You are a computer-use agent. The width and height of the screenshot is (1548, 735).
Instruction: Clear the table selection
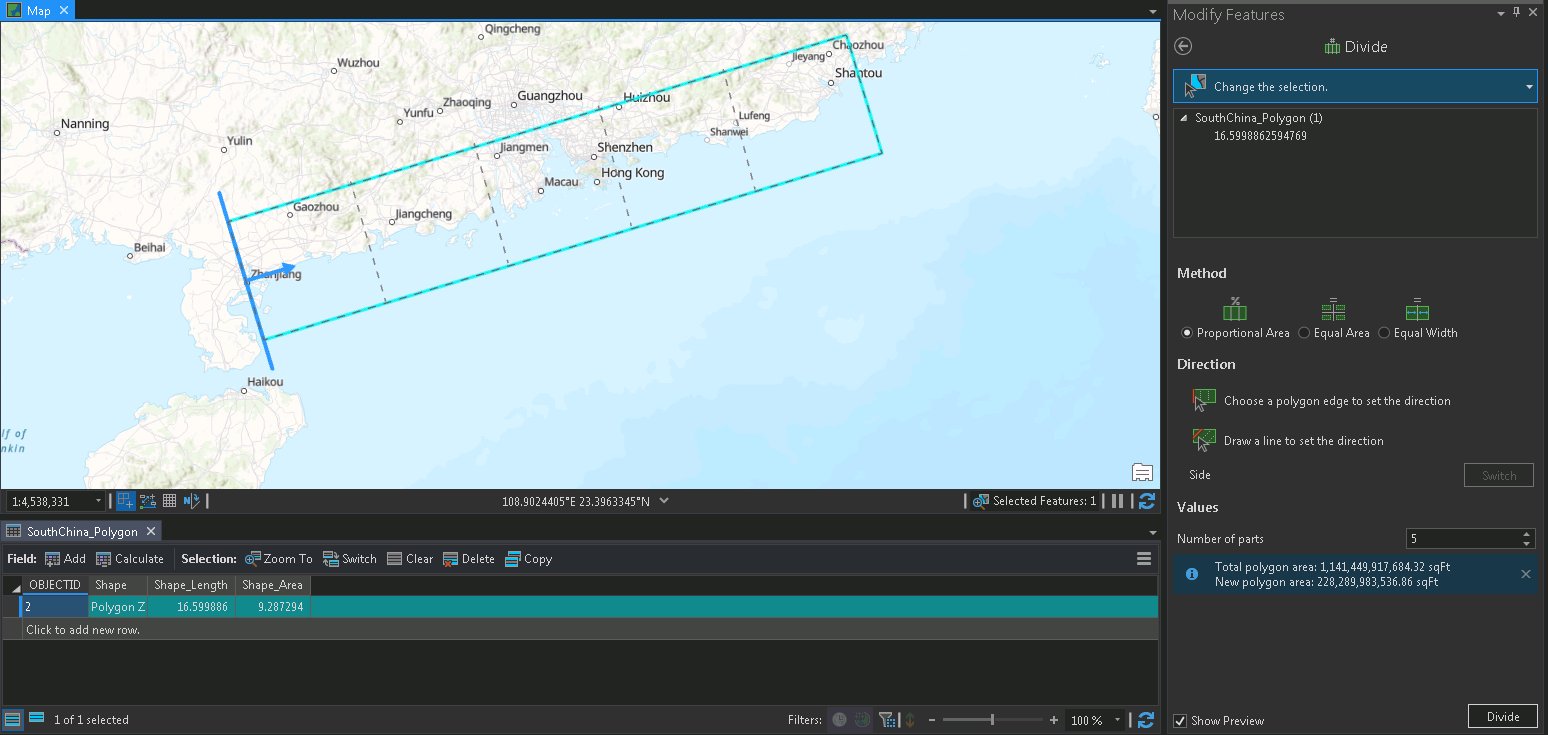(x=410, y=559)
